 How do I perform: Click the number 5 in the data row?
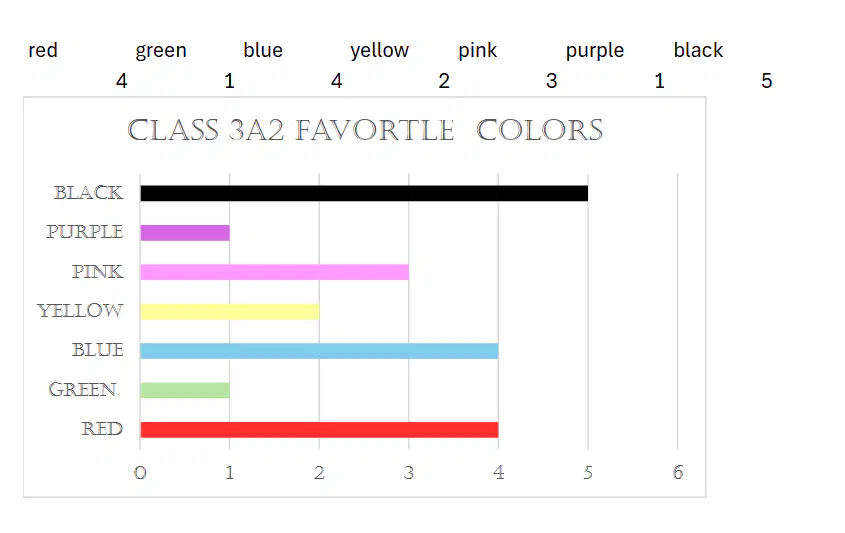pyautogui.click(x=766, y=81)
